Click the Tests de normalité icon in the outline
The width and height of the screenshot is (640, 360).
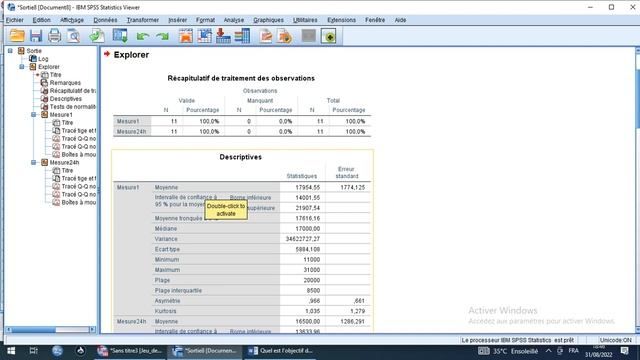pos(44,107)
